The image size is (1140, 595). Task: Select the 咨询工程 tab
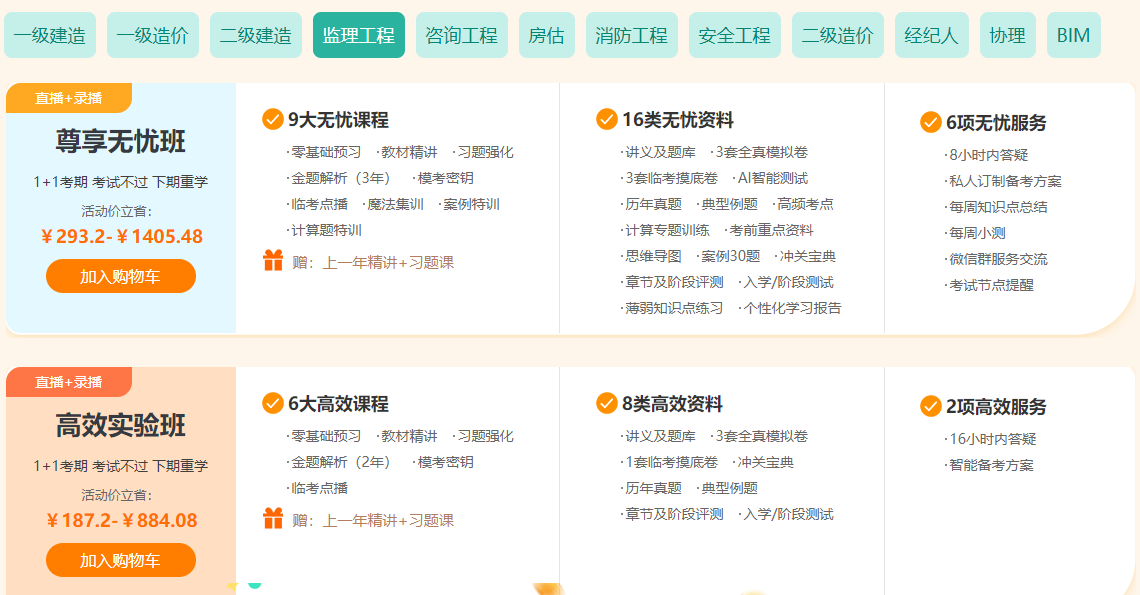pyautogui.click(x=461, y=36)
